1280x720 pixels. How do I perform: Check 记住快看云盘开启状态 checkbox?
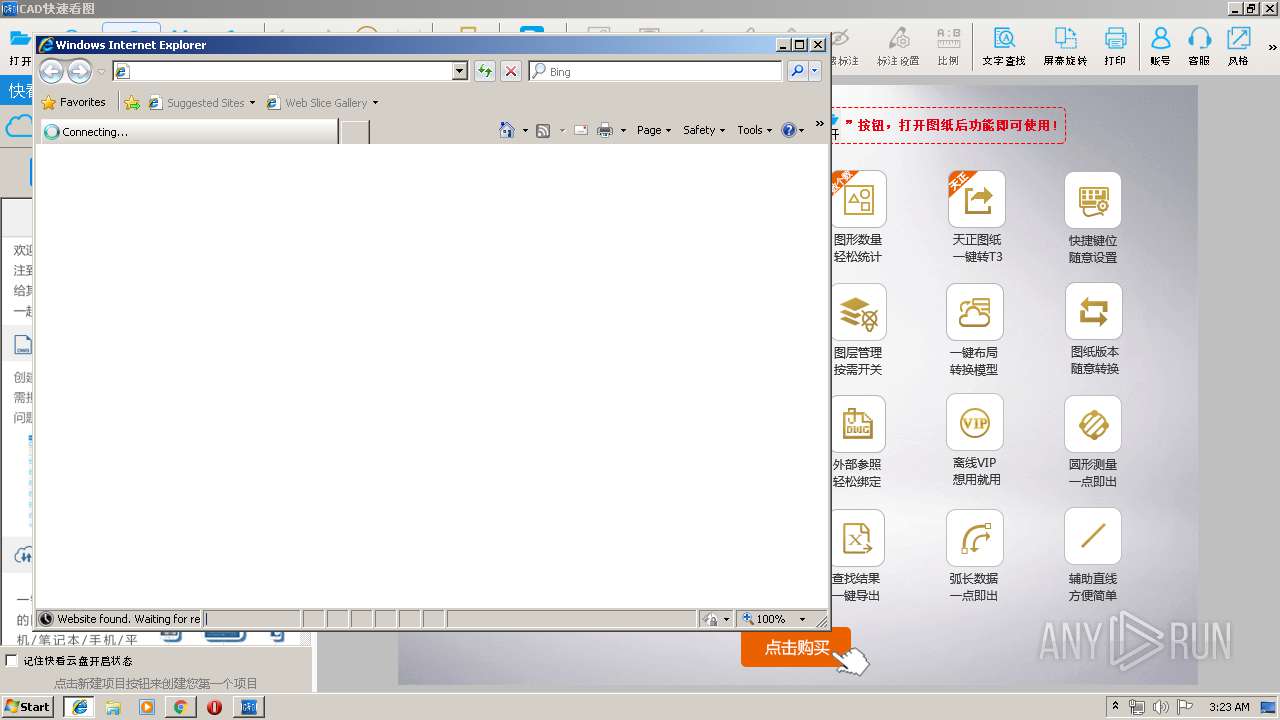(x=12, y=660)
